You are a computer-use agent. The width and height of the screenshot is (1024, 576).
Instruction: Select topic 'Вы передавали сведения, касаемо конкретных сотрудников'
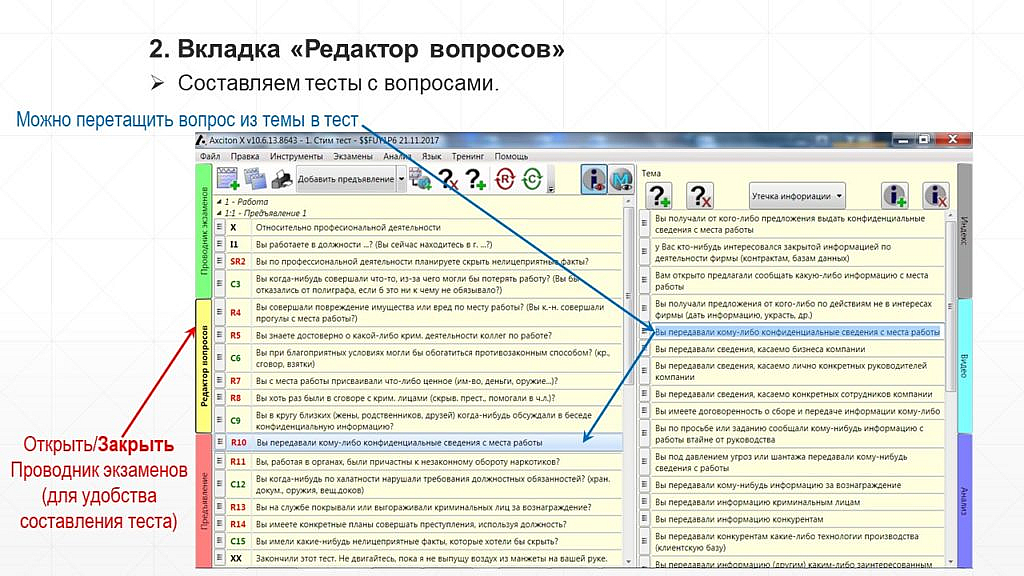click(x=797, y=394)
